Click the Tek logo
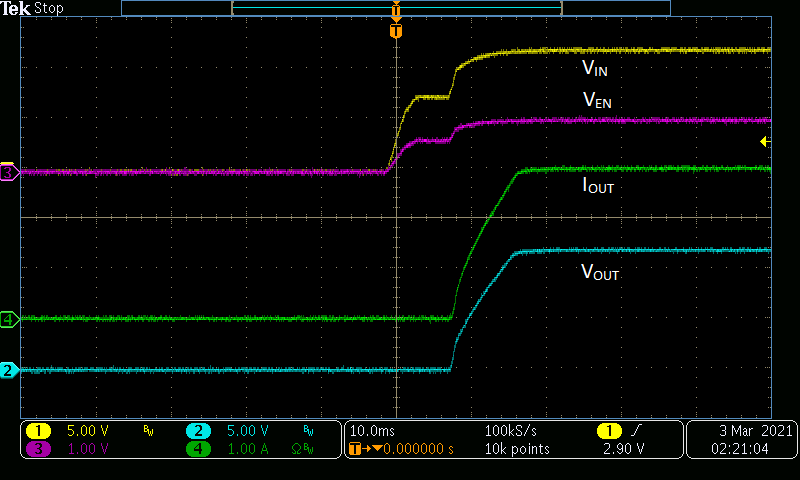Screen dimensions: 800x480 15,8
